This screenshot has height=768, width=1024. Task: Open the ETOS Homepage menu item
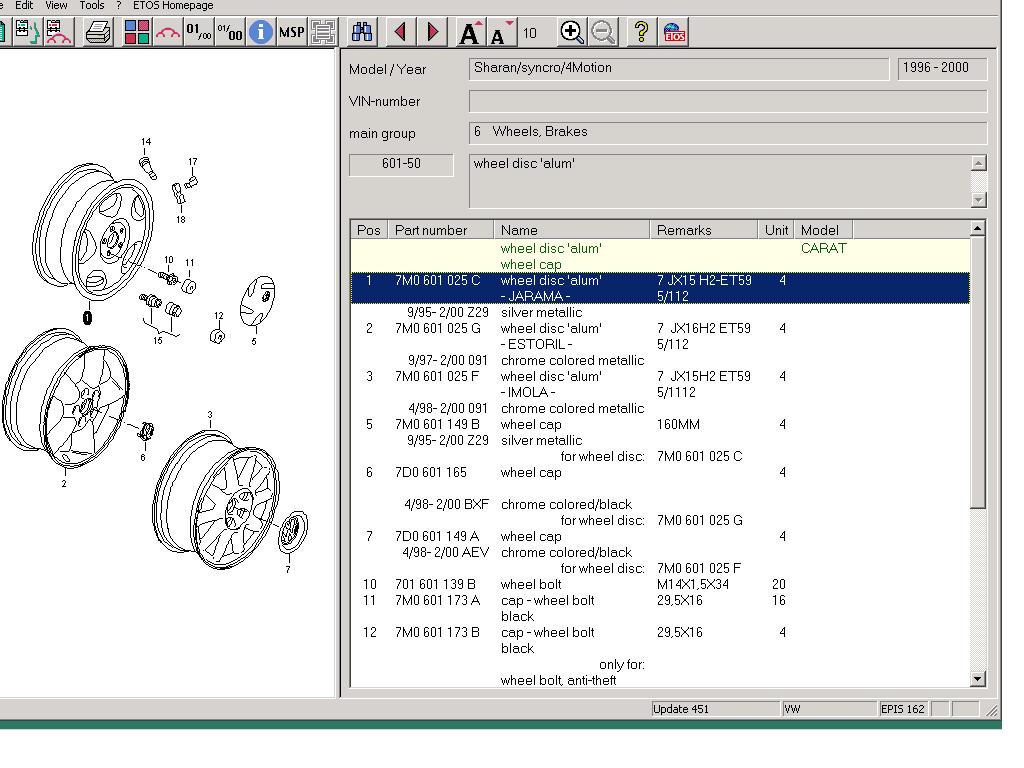pyautogui.click(x=173, y=5)
